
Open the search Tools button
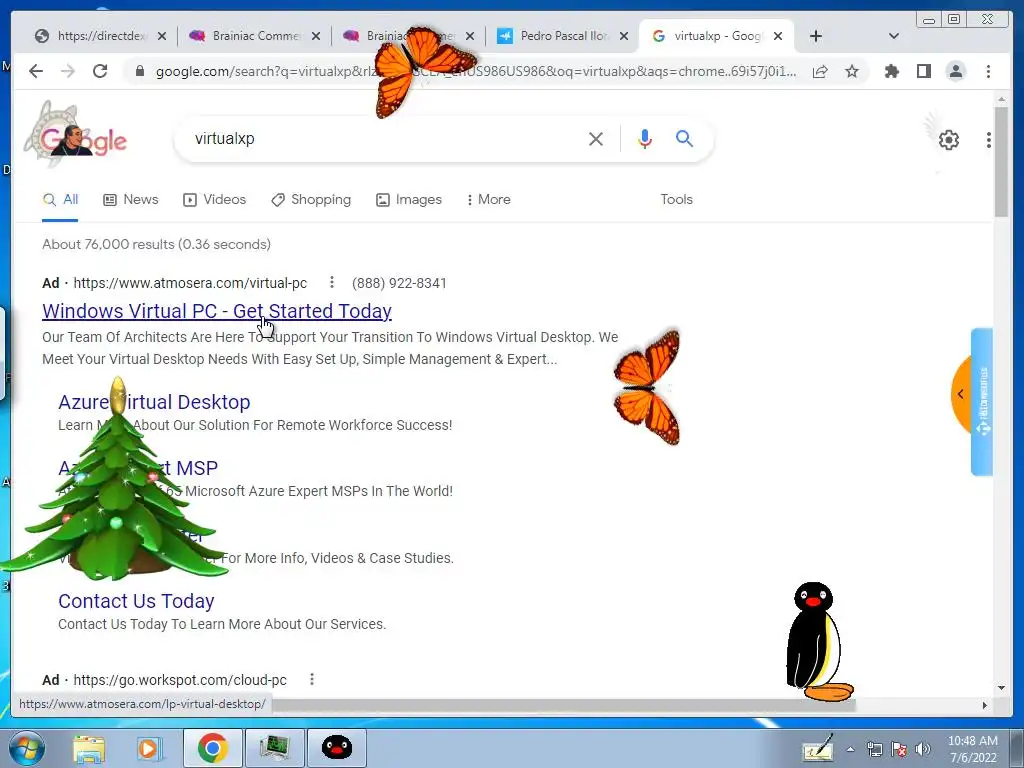click(676, 199)
